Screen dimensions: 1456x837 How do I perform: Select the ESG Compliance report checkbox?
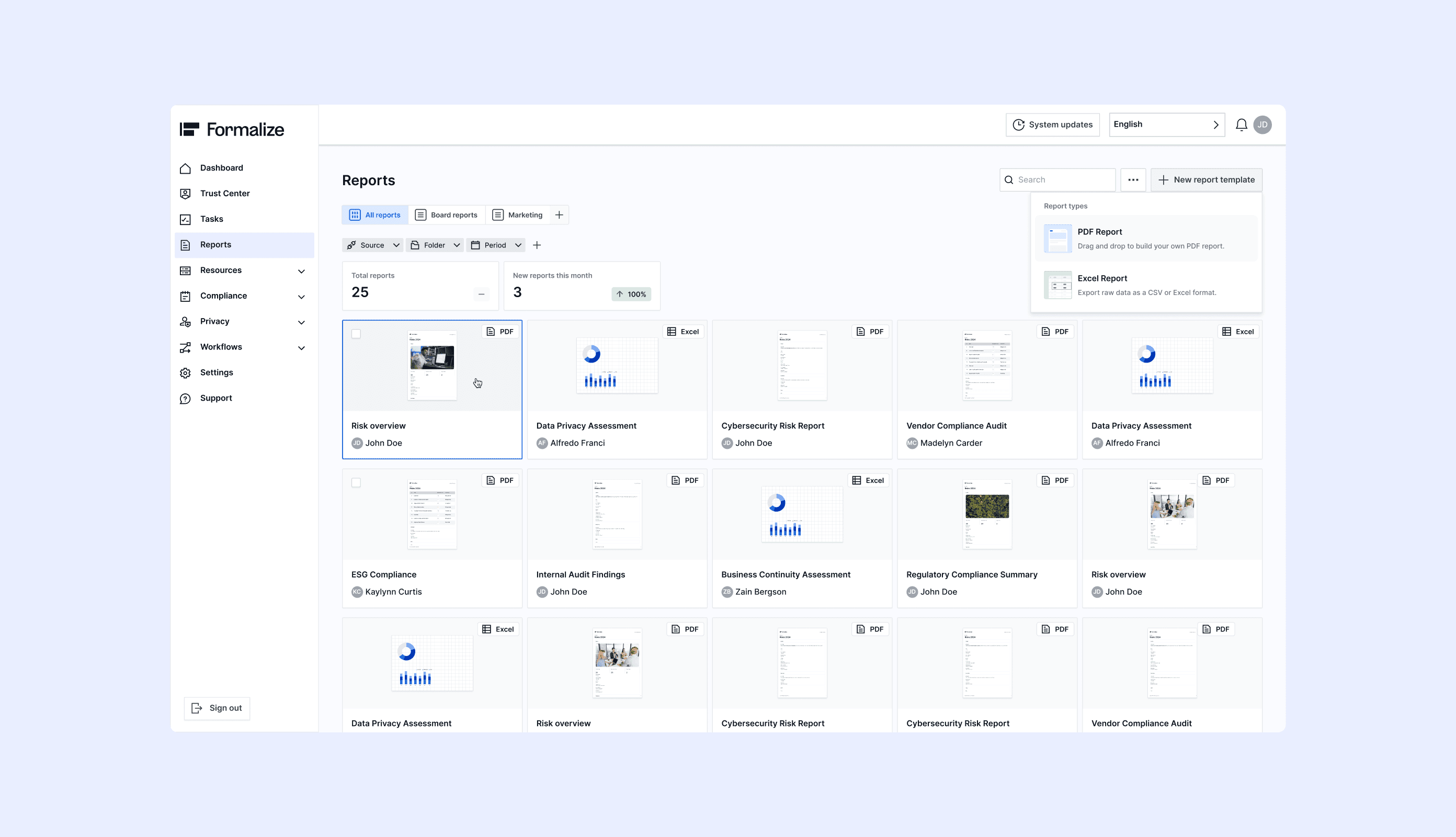click(x=356, y=483)
